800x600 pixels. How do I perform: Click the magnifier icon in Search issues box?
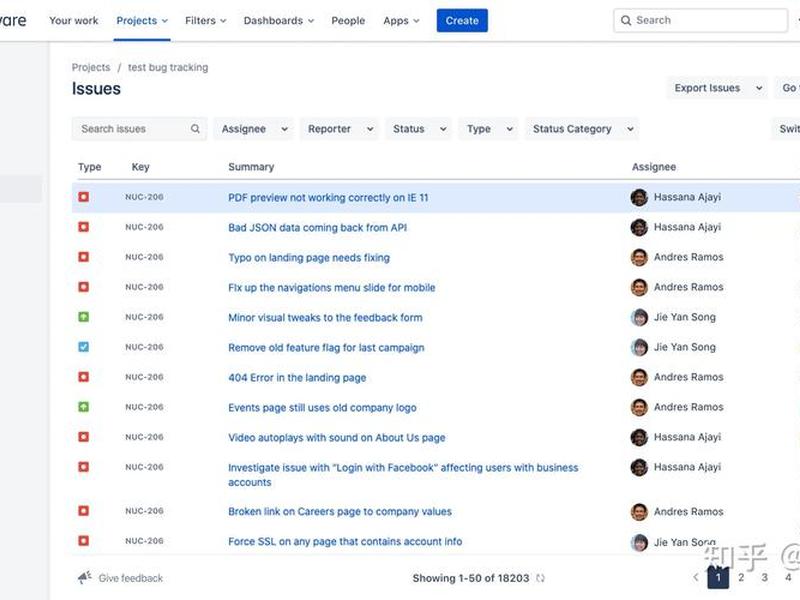pos(195,129)
